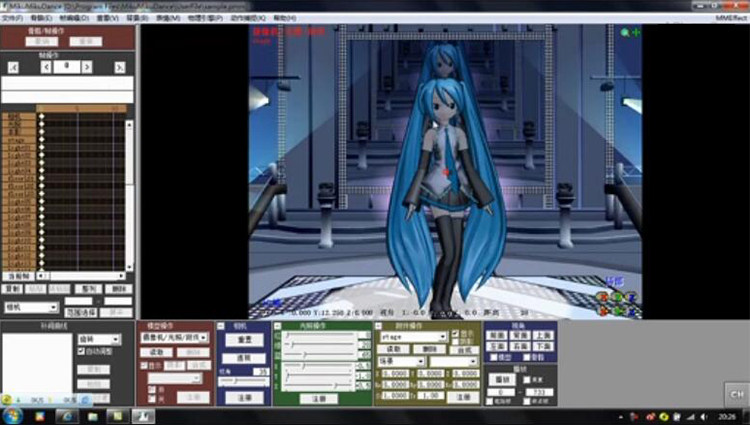Click the 前面 front view button
This screenshot has height=425, width=750.
pyautogui.click(x=496, y=336)
